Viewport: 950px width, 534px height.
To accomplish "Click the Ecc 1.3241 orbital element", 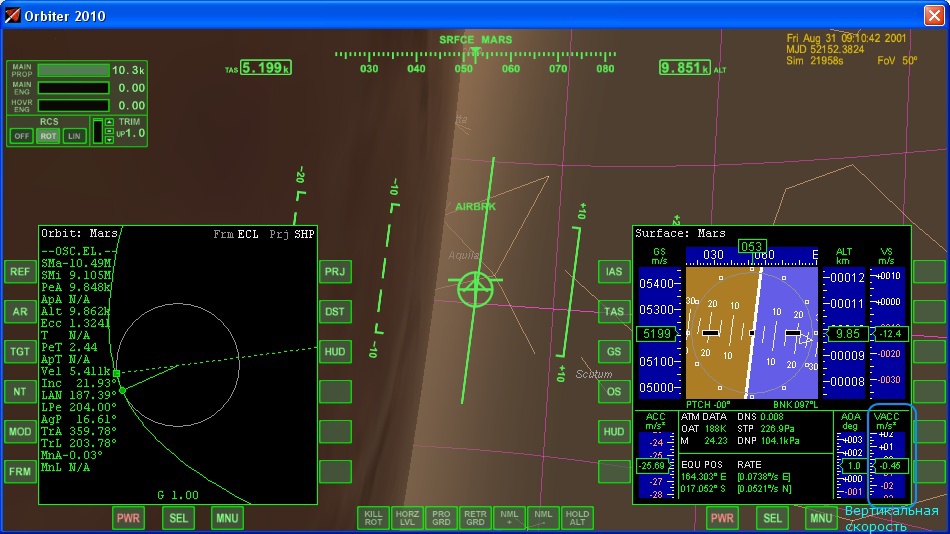I will coord(76,323).
